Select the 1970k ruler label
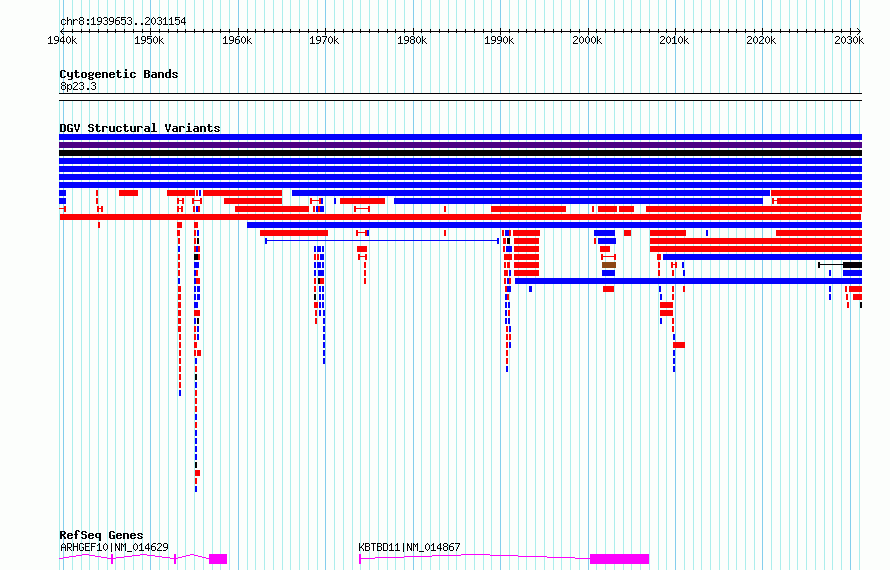This screenshot has width=890, height=570. pyautogui.click(x=324, y=40)
